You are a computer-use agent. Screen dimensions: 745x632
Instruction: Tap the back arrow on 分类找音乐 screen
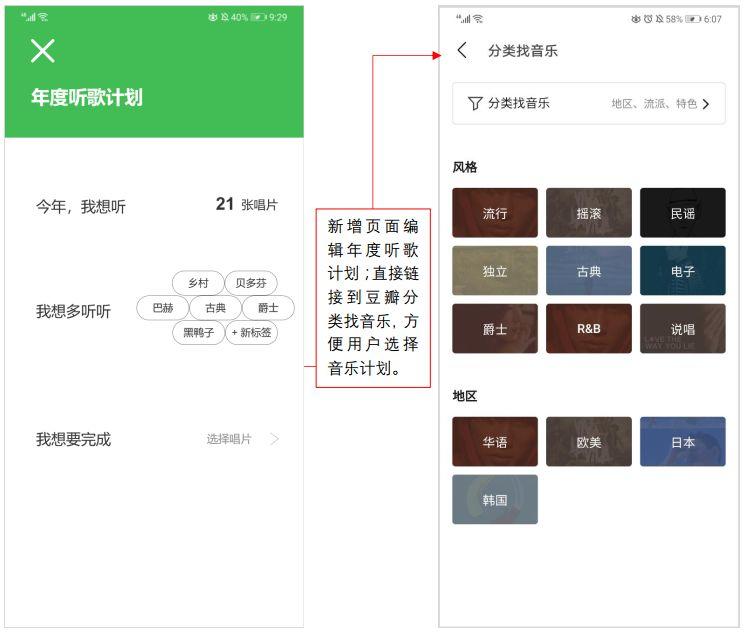462,50
